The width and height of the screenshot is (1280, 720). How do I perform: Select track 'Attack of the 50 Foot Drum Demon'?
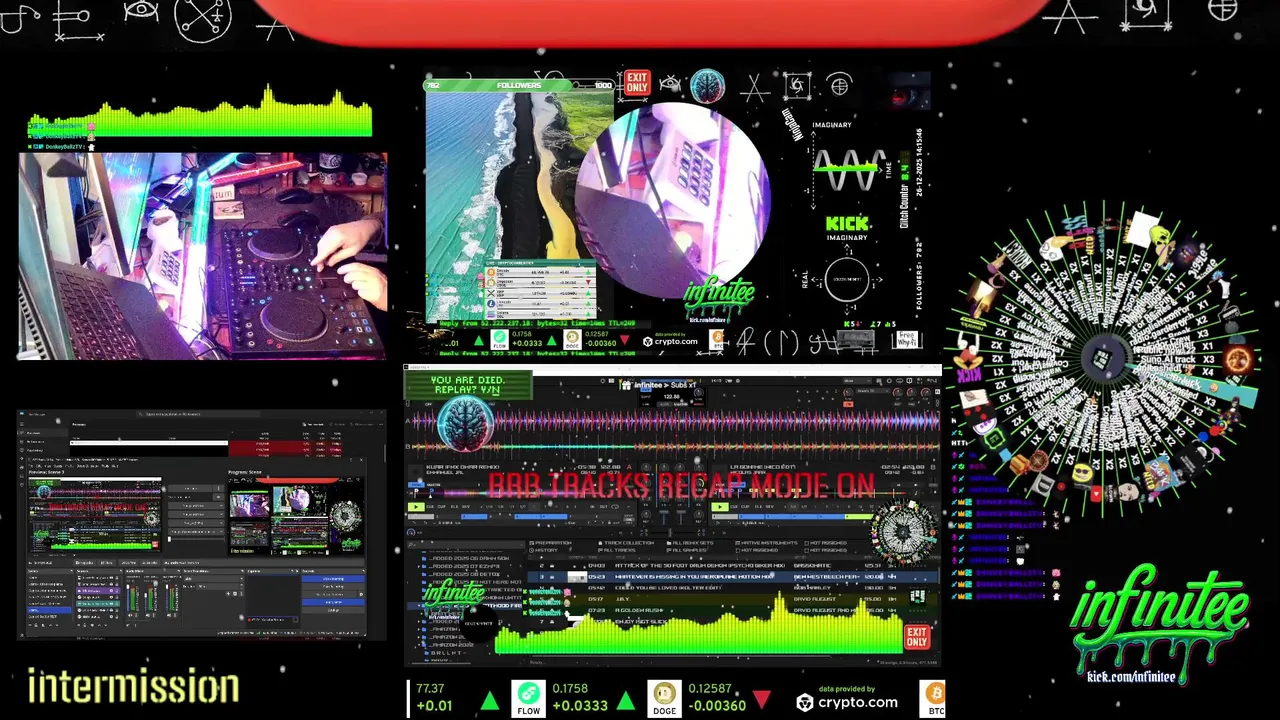(x=732, y=566)
